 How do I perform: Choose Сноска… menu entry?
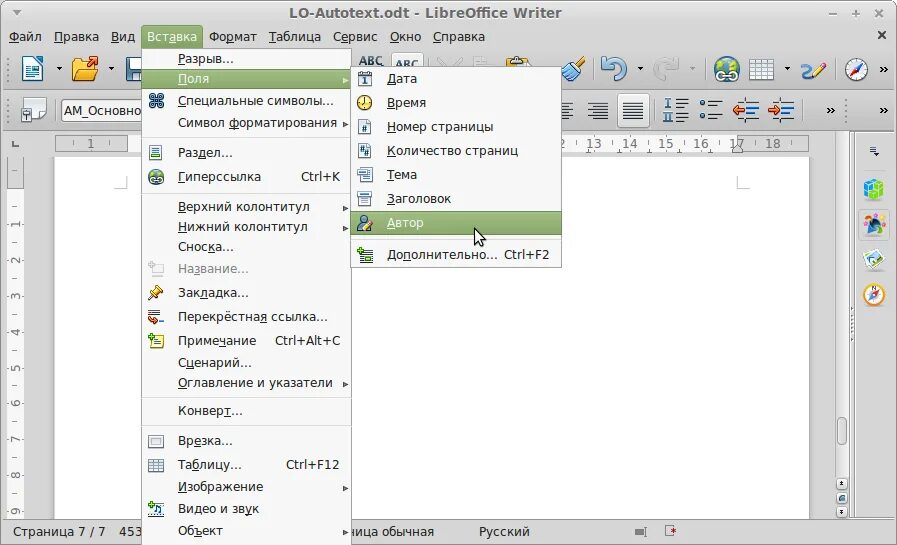pyautogui.click(x=247, y=247)
